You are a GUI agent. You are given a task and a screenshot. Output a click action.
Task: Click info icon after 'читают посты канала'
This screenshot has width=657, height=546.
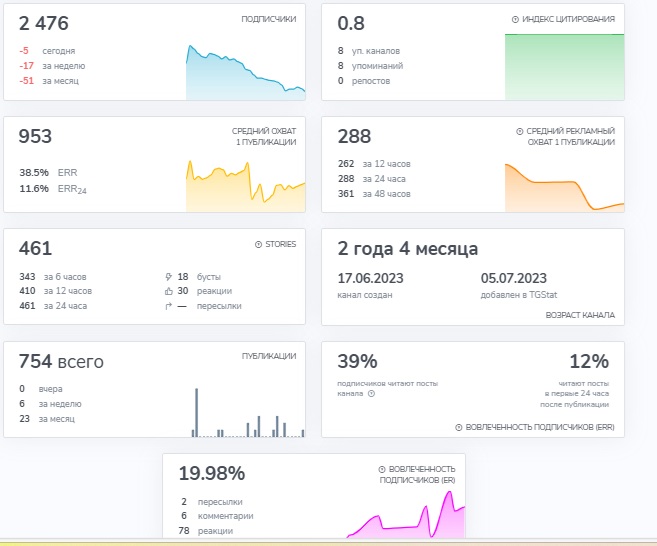(x=371, y=393)
